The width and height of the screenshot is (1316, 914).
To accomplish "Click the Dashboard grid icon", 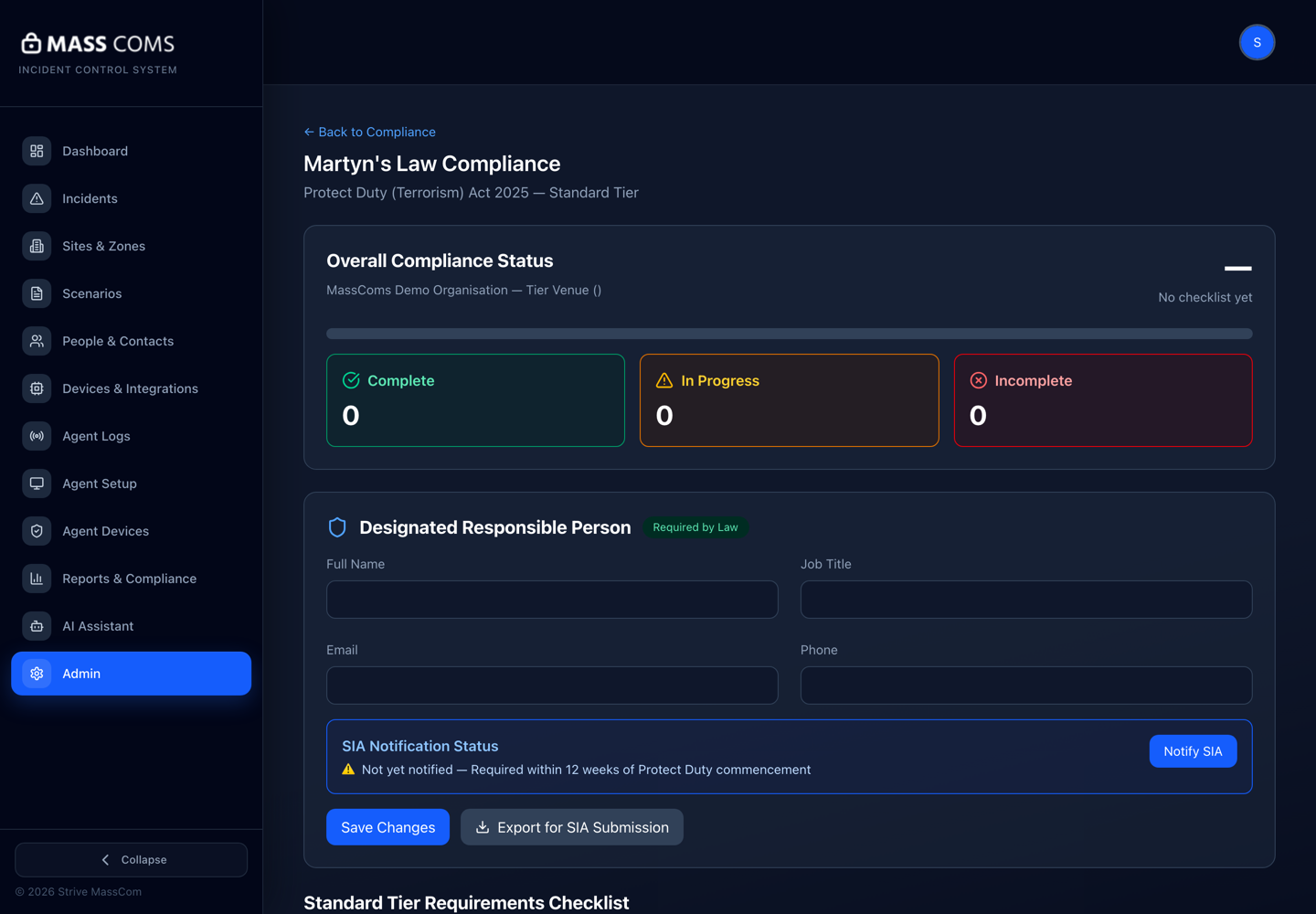I will [x=37, y=151].
